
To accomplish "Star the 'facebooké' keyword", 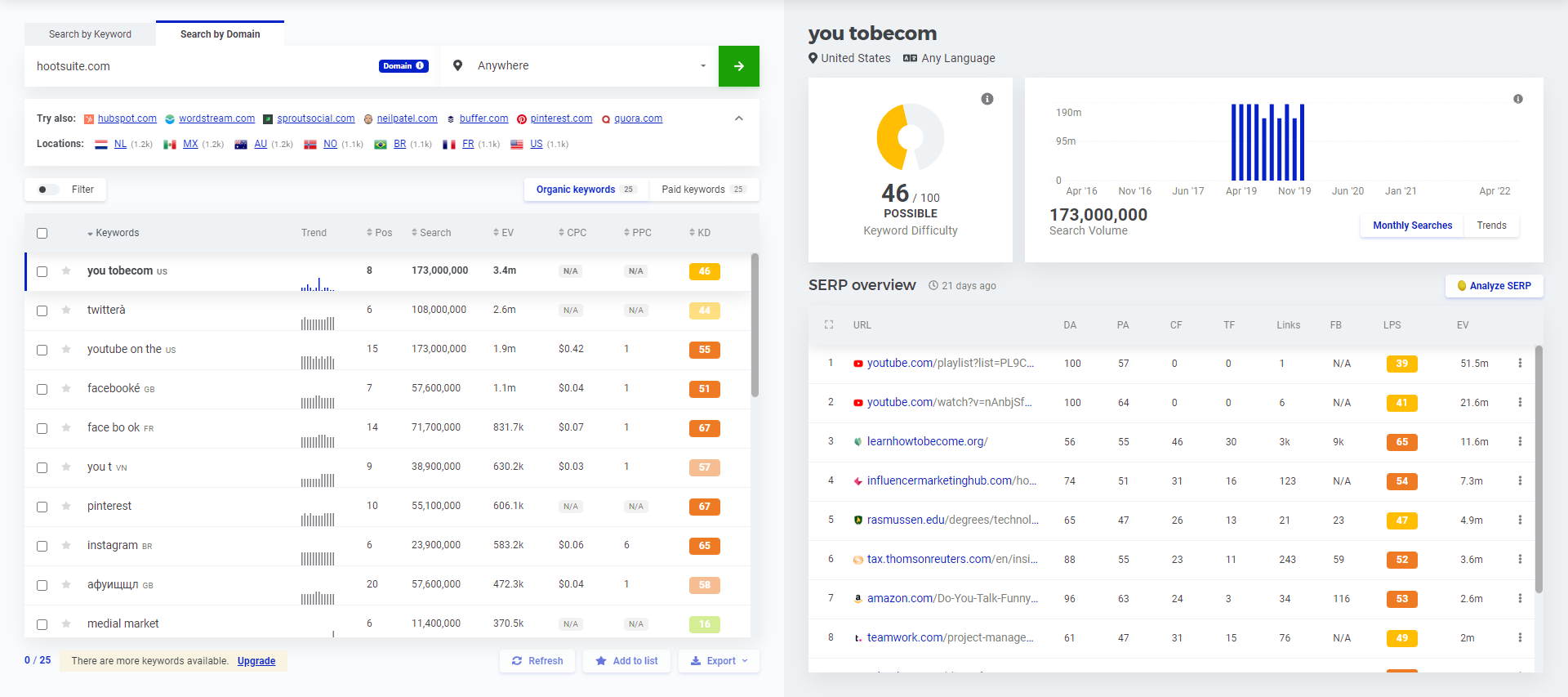I will pos(66,388).
